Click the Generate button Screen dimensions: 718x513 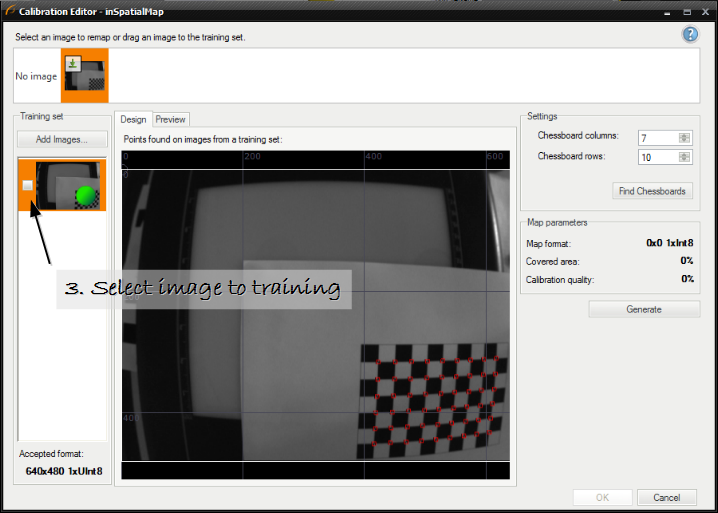pyautogui.click(x=643, y=309)
